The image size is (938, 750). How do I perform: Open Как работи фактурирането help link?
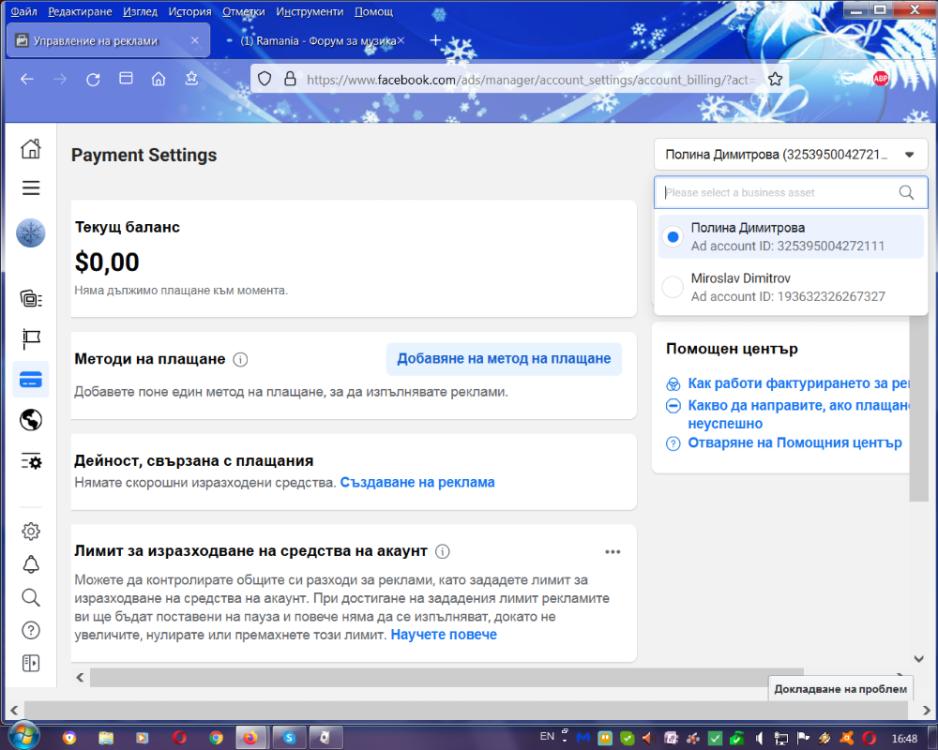799,383
